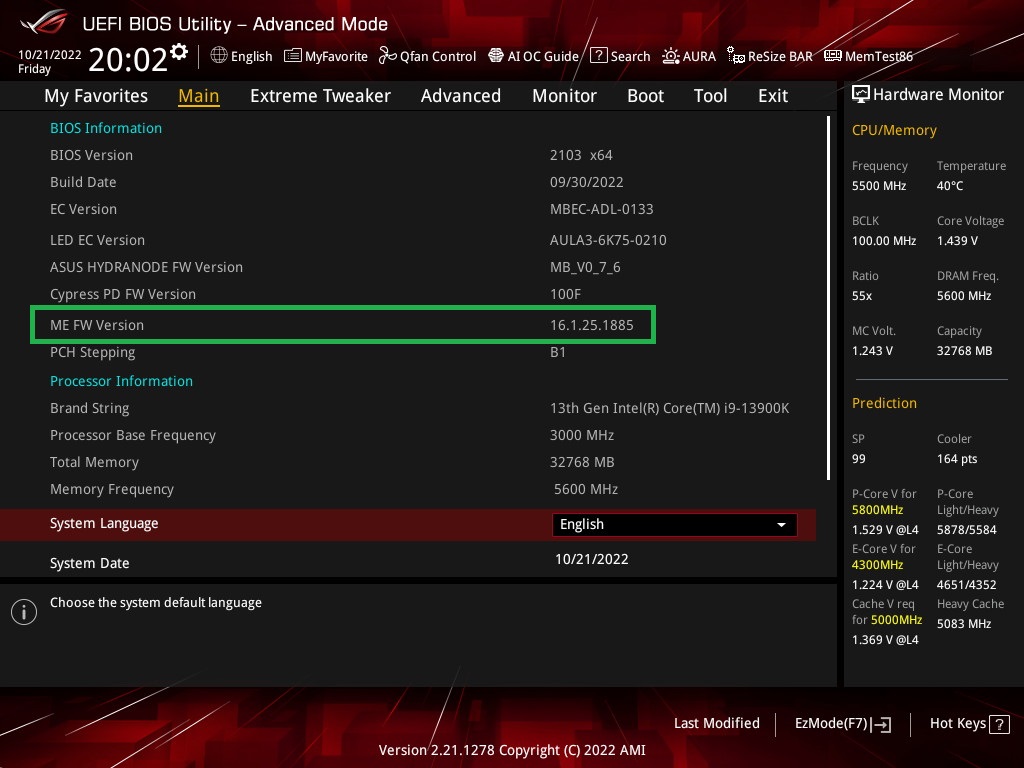The image size is (1024, 768).
Task: Click the EC Version value MBEC-ADL-0133
Action: 601,210
